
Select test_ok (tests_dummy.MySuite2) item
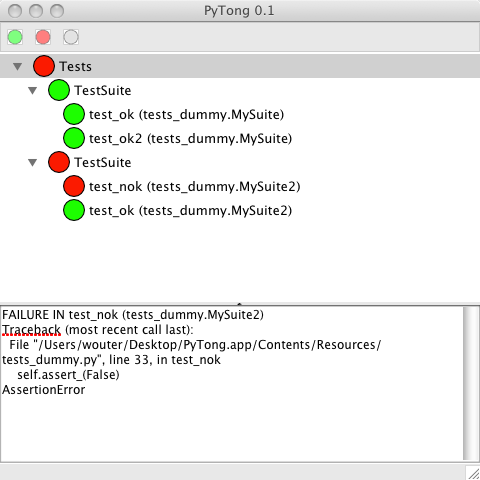[190, 211]
